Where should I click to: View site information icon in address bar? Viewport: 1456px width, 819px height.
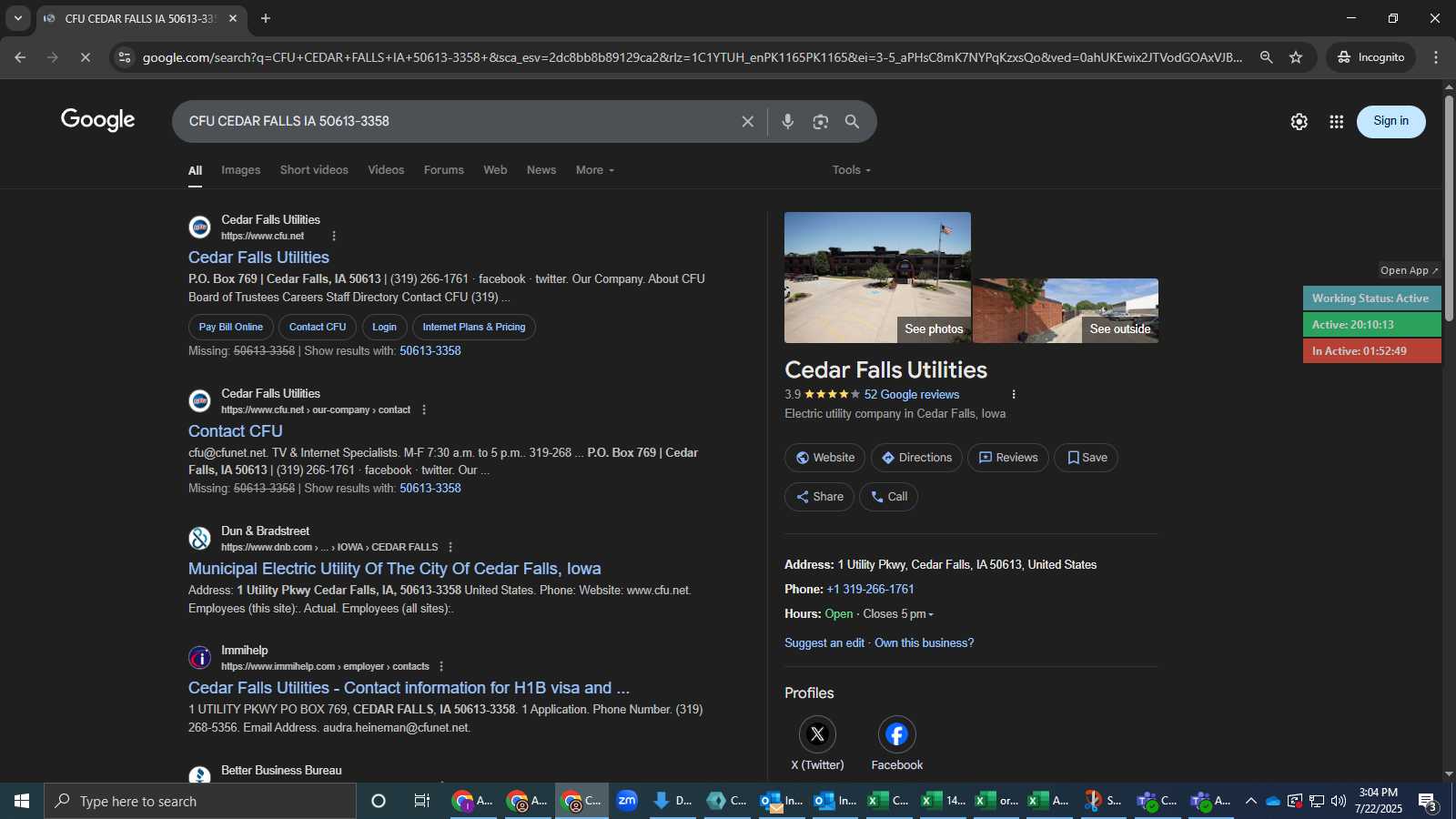click(125, 57)
